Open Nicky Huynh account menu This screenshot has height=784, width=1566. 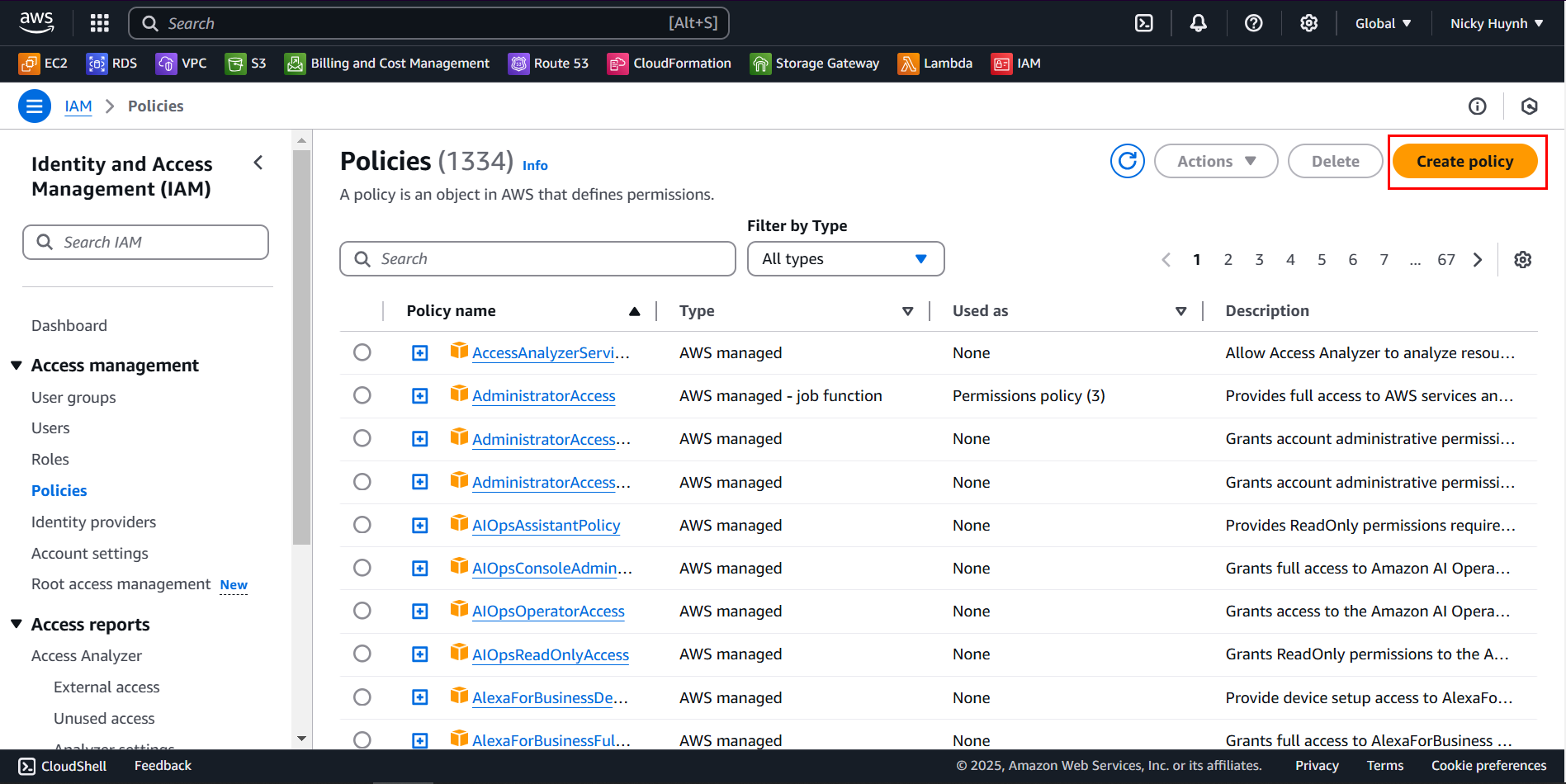(1497, 23)
